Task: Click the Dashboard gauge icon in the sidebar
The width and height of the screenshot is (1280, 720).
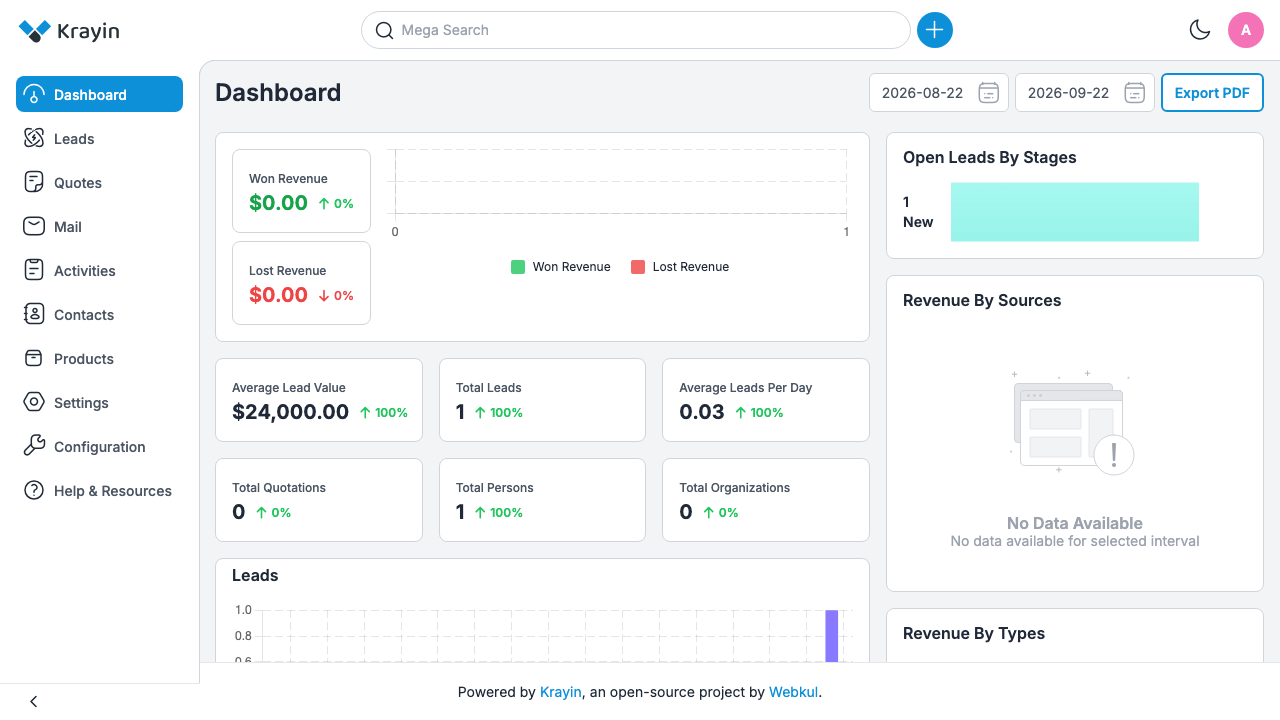Action: point(34,95)
